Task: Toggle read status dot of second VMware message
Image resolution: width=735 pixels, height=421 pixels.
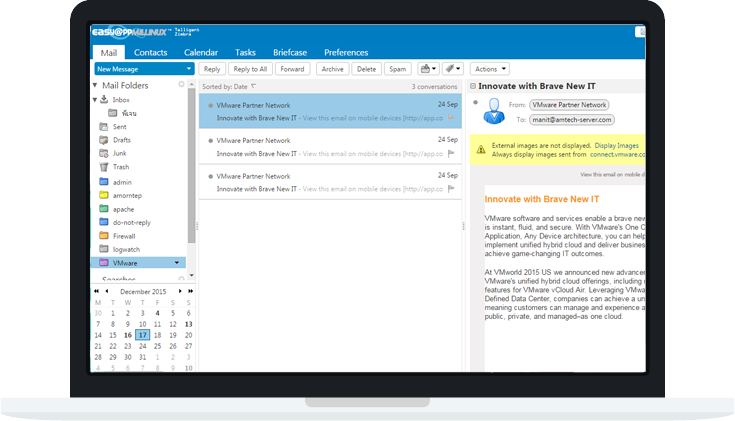Action: [210, 141]
